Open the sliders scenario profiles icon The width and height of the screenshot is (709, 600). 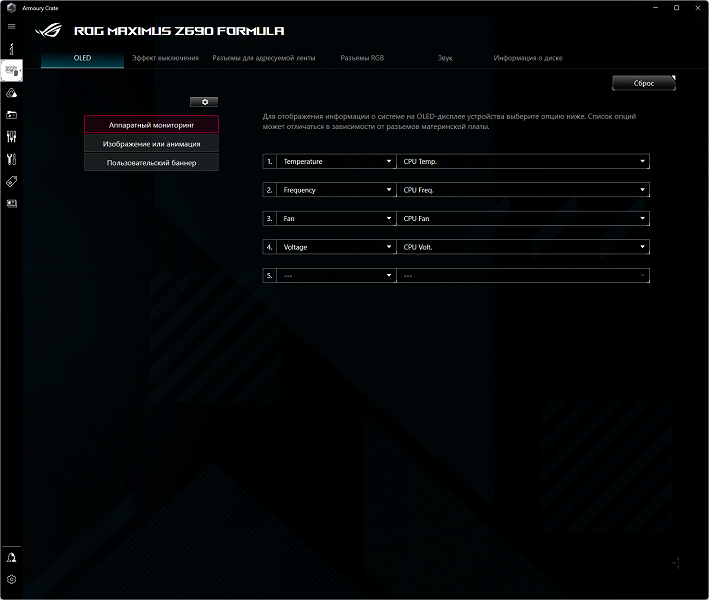(x=11, y=137)
